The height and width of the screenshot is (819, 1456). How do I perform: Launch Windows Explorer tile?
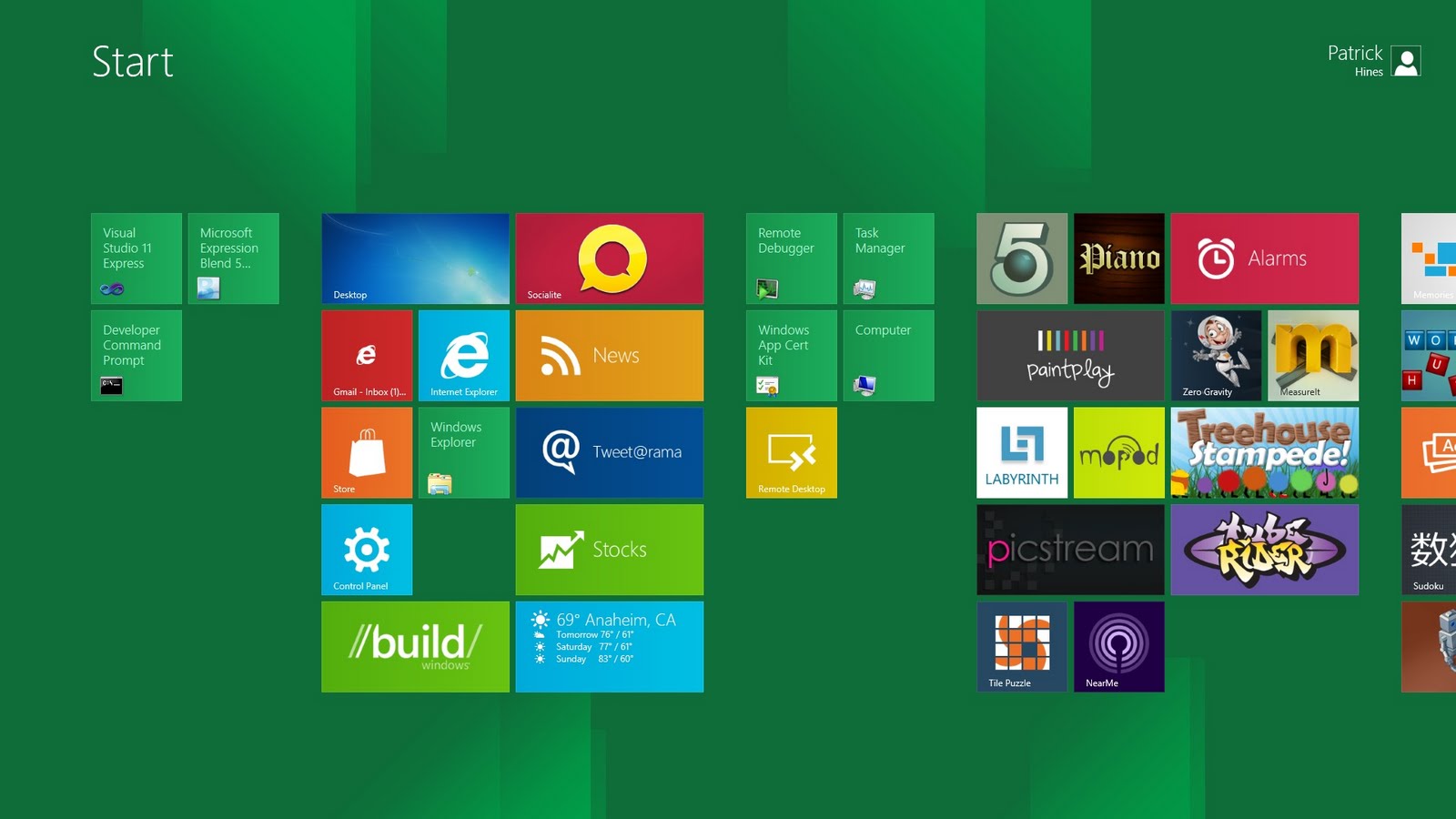click(x=464, y=452)
